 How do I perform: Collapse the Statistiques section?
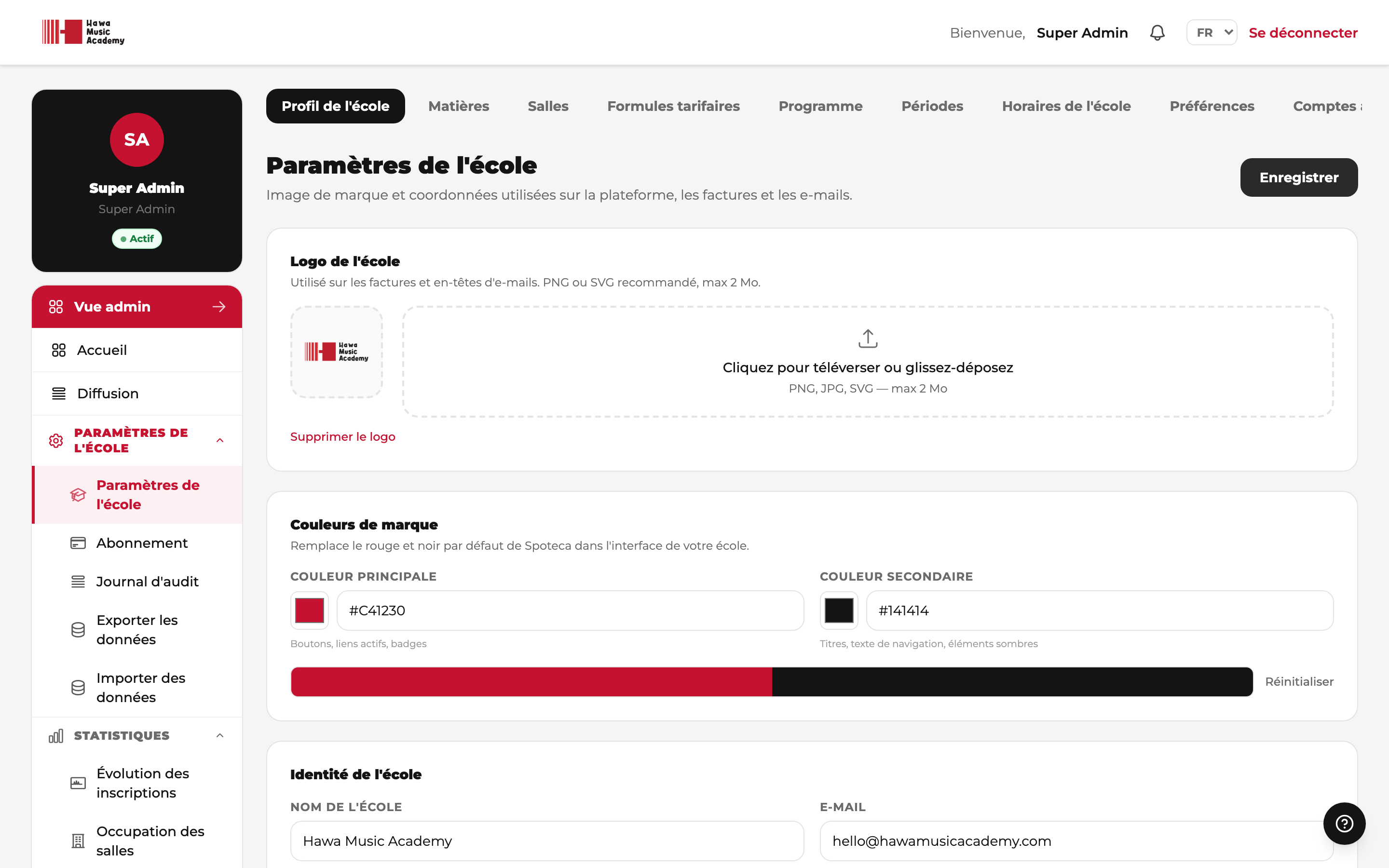(x=220, y=735)
